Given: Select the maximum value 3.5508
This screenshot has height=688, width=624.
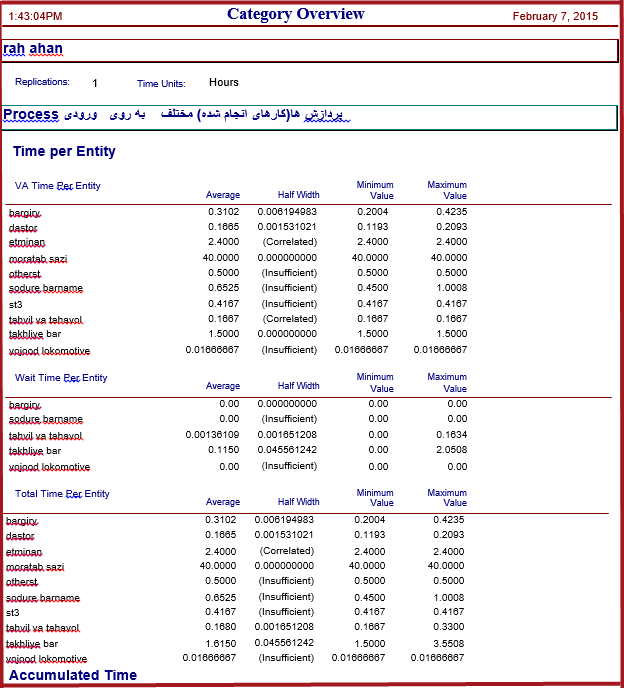Looking at the screenshot, I should pyautogui.click(x=448, y=644).
